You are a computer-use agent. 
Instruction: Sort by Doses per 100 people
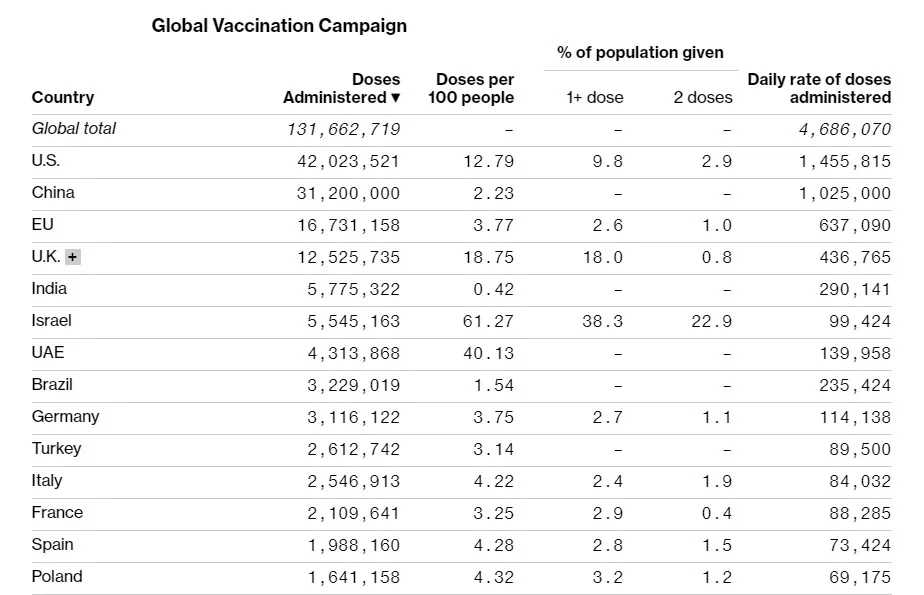pos(475,89)
